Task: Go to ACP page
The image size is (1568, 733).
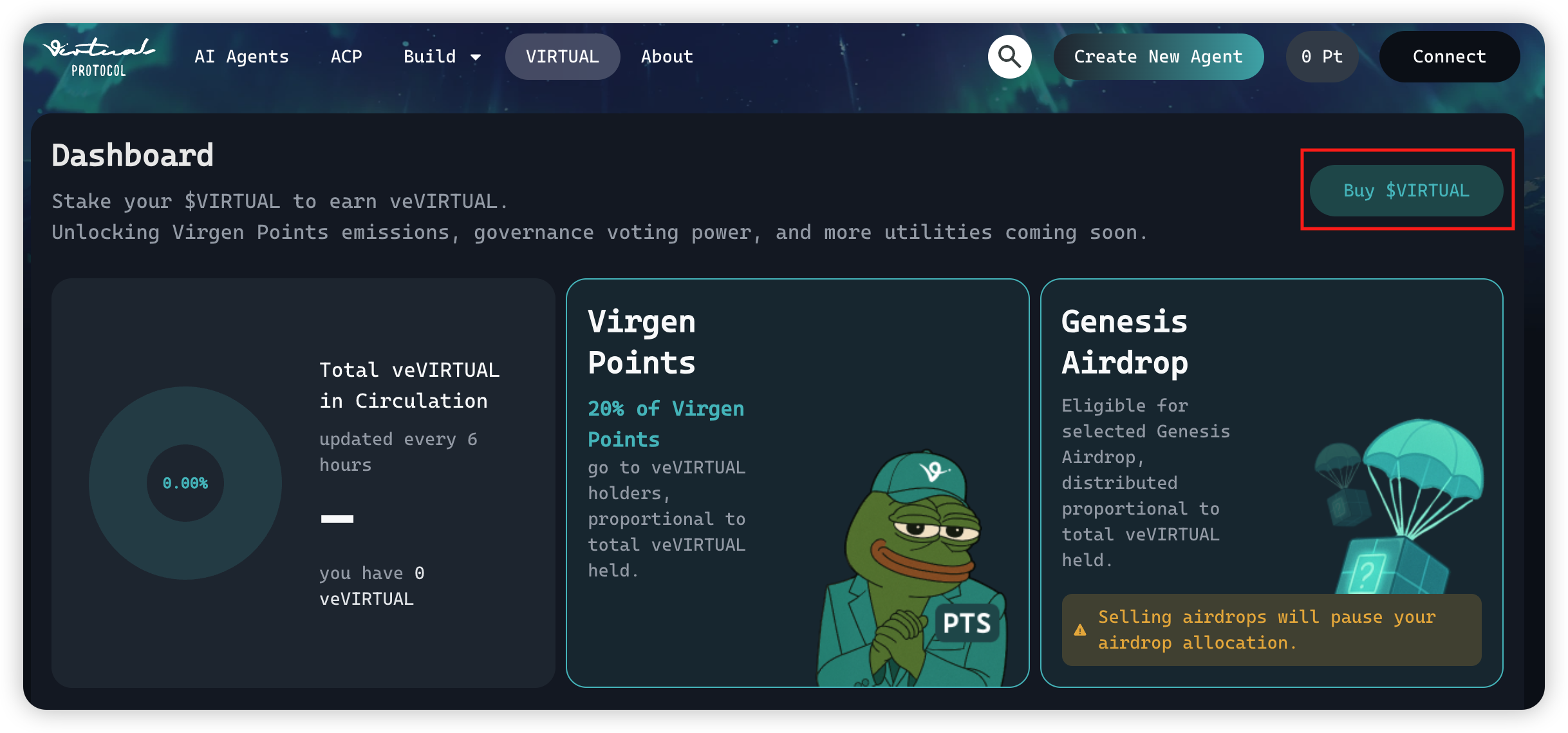Action: click(x=346, y=57)
